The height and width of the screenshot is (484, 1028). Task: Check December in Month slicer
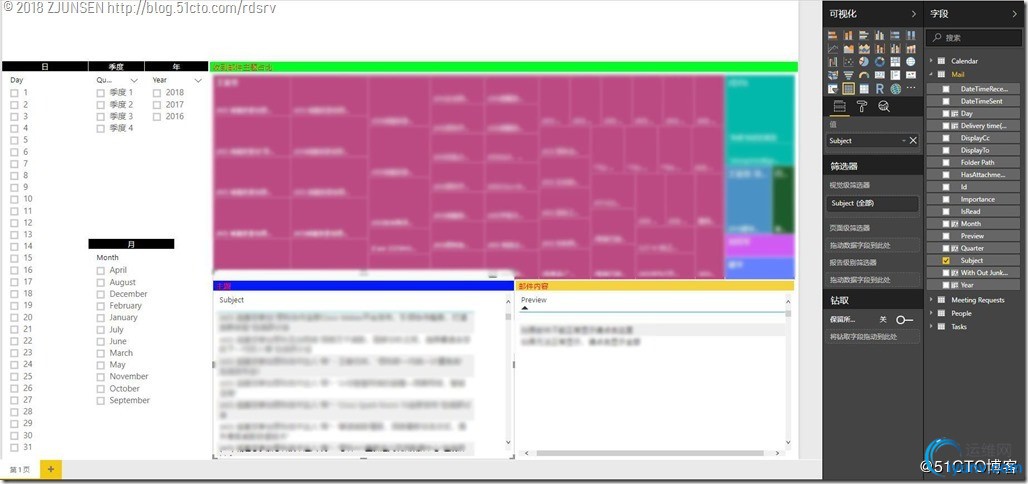coord(100,294)
